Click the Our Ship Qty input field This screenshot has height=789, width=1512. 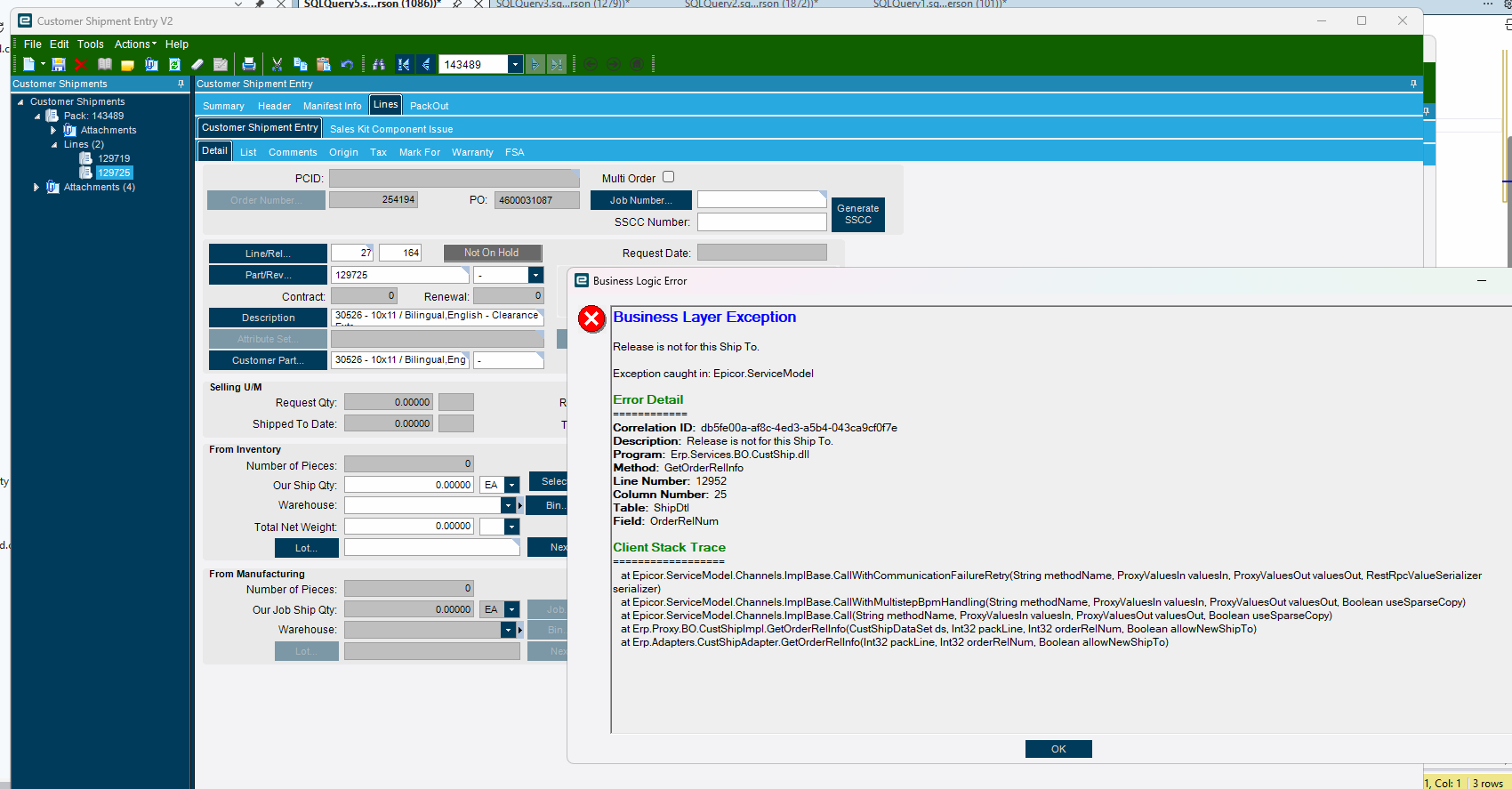409,485
